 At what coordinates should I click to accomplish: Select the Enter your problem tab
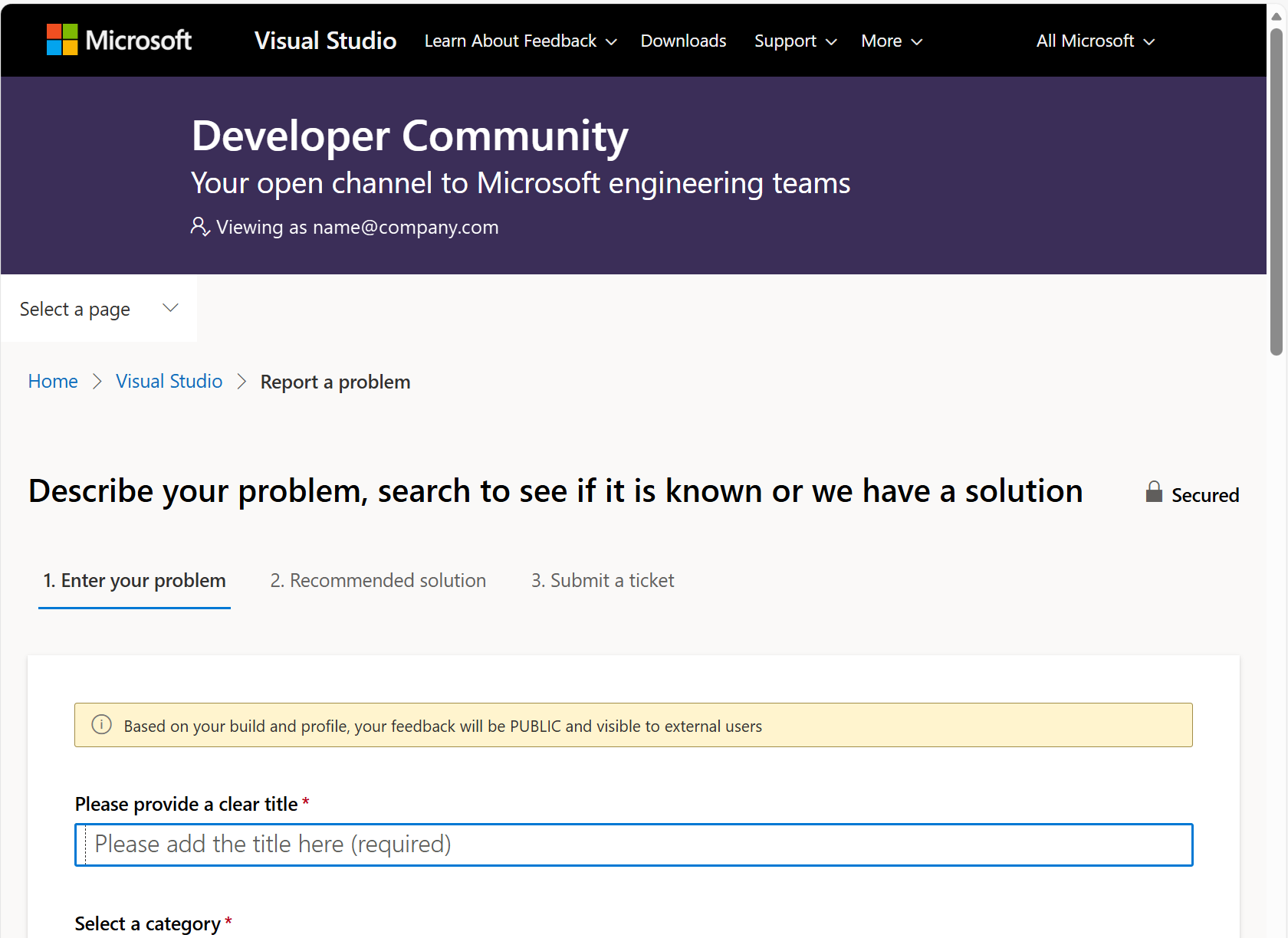point(134,580)
